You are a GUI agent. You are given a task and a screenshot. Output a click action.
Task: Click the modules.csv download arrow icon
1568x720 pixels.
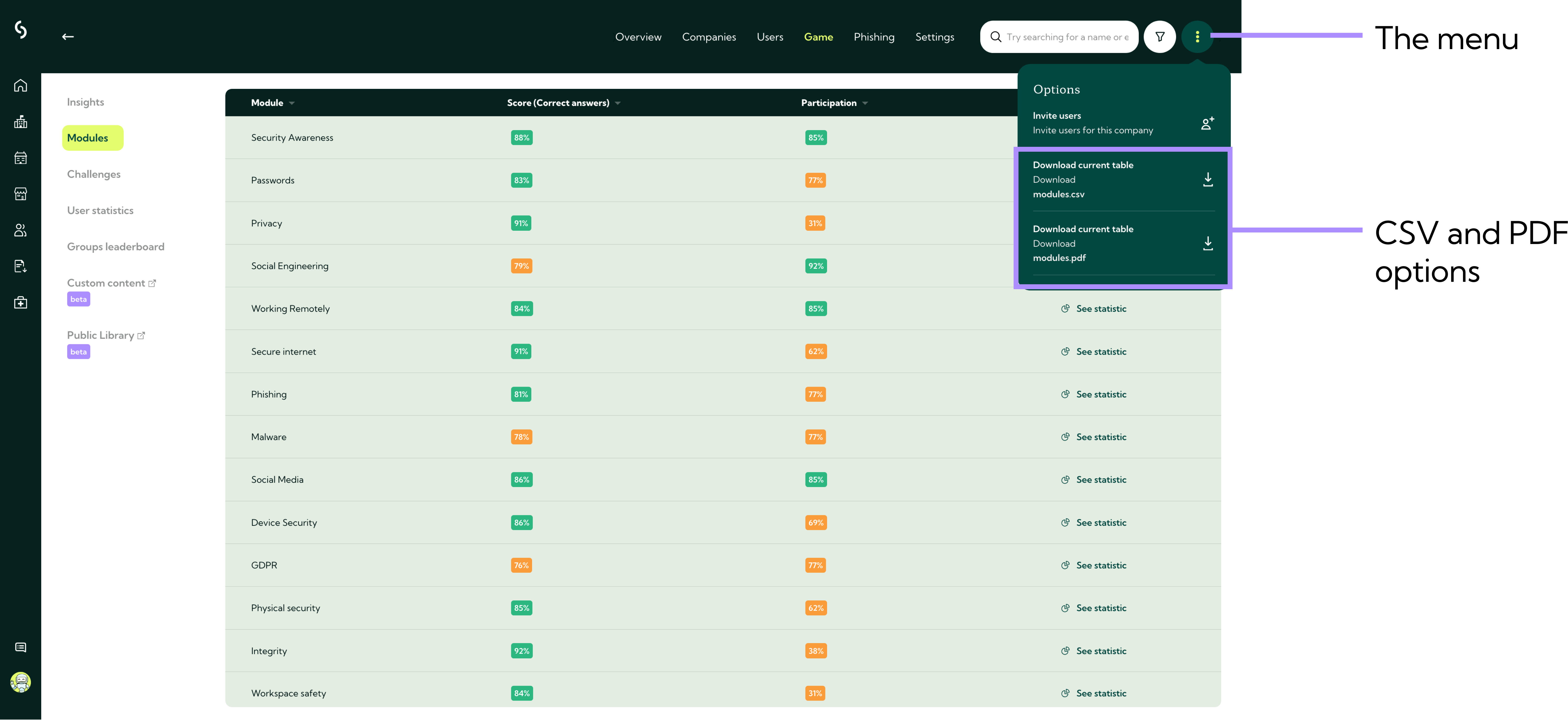(x=1208, y=179)
